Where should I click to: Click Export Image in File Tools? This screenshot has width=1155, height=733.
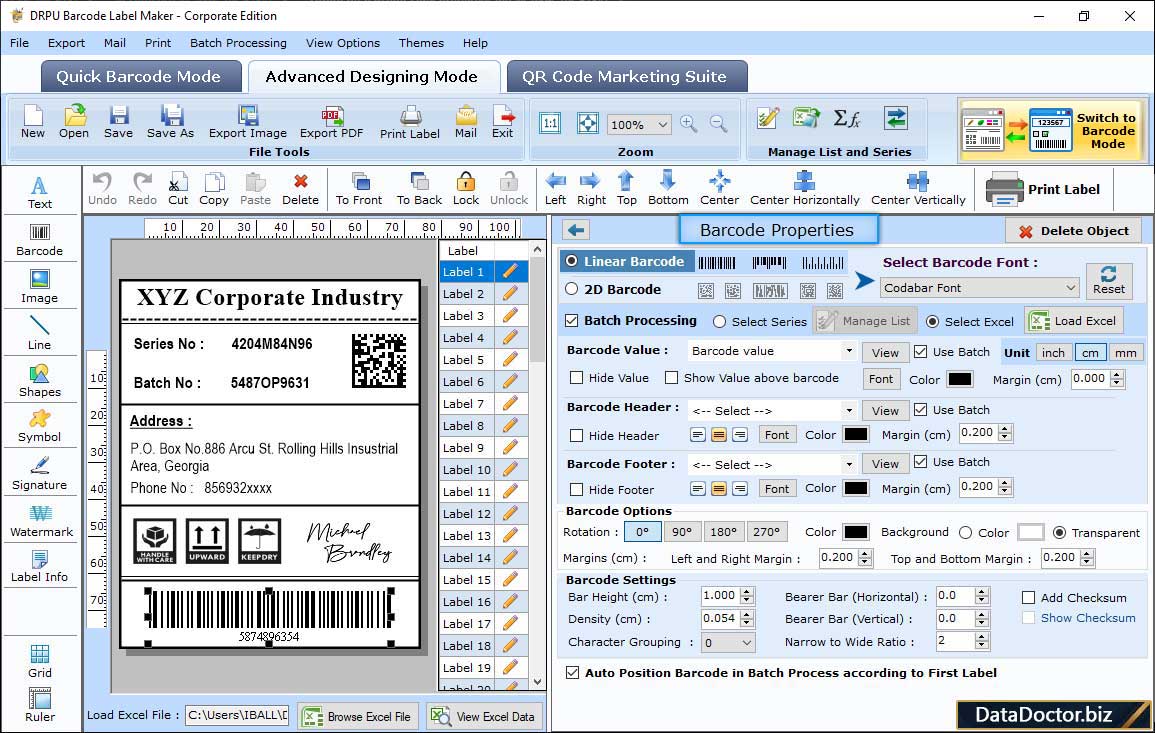click(248, 122)
